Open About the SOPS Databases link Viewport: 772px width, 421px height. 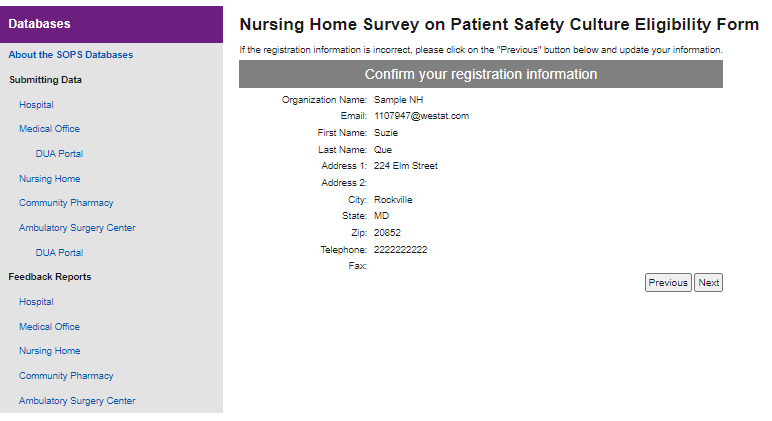(x=71, y=55)
